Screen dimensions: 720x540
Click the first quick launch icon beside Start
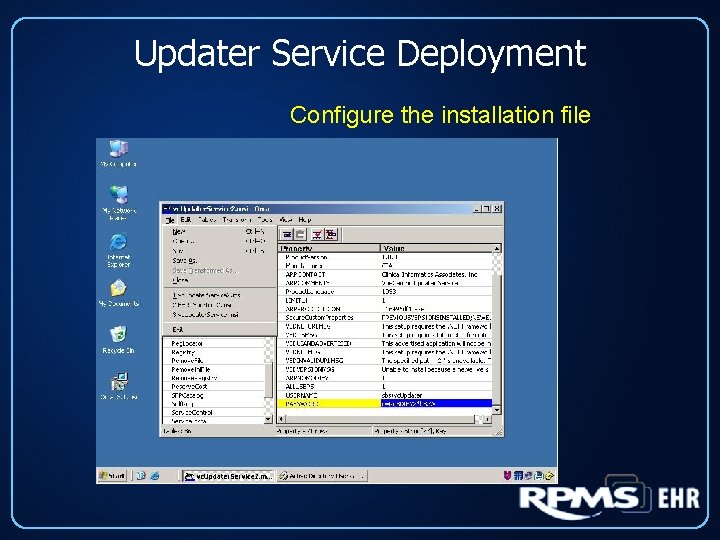pyautogui.click(x=141, y=476)
